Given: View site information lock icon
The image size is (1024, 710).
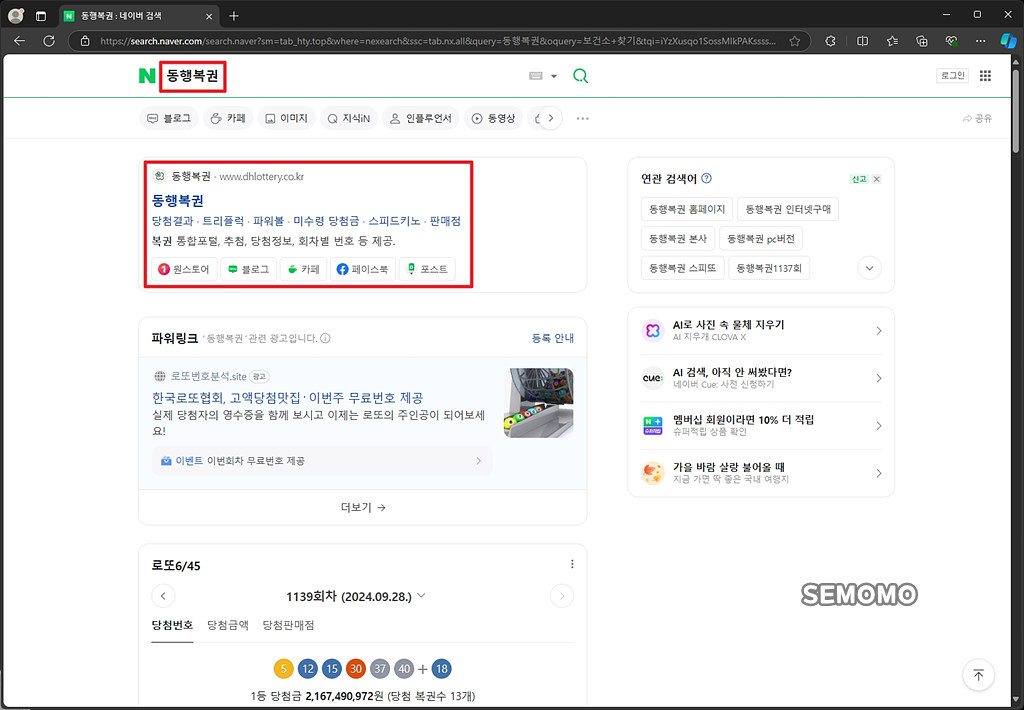Looking at the screenshot, I should click(85, 41).
